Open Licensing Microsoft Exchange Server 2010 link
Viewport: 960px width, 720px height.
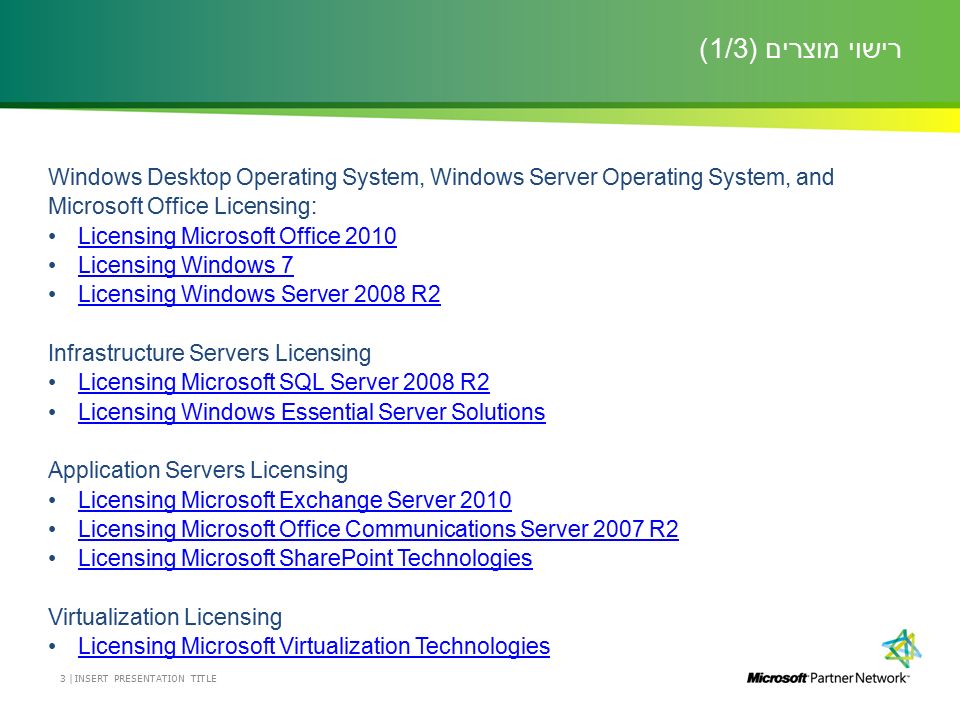[294, 500]
